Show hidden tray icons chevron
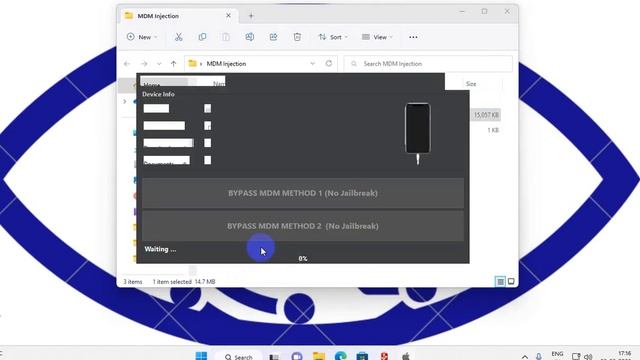 [x=525, y=356]
